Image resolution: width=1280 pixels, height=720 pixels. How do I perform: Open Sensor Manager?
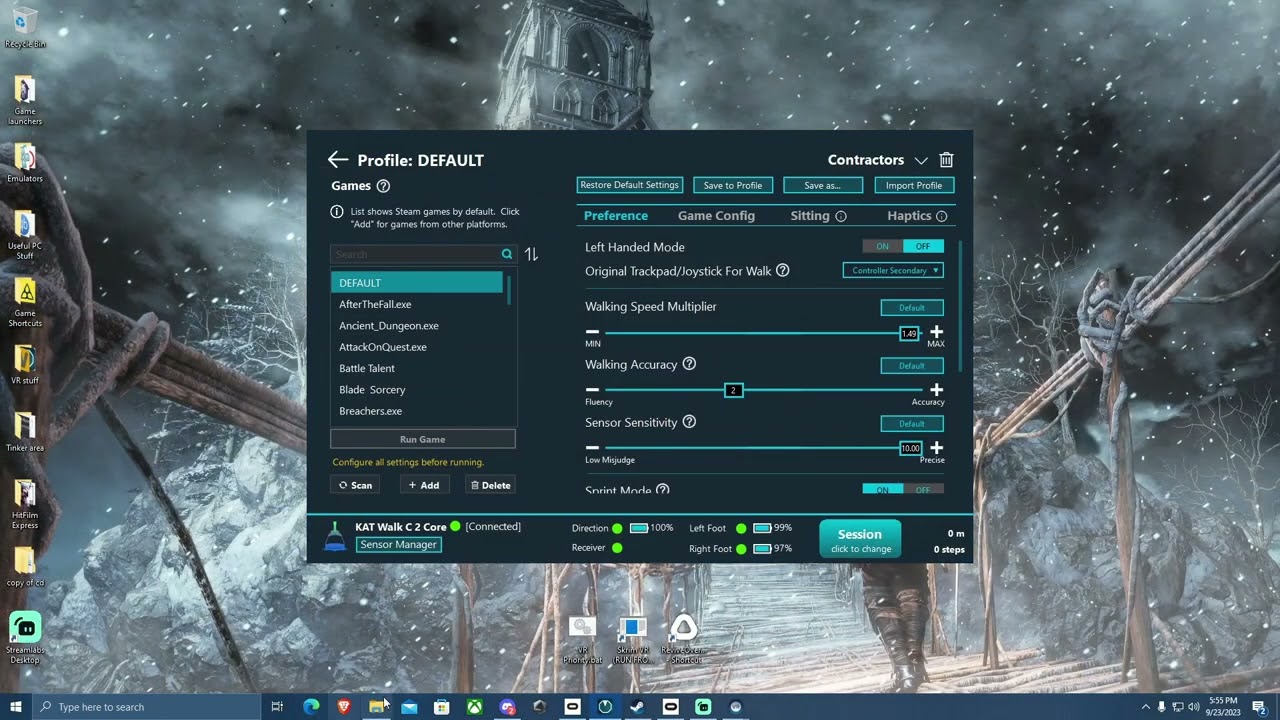coord(398,544)
